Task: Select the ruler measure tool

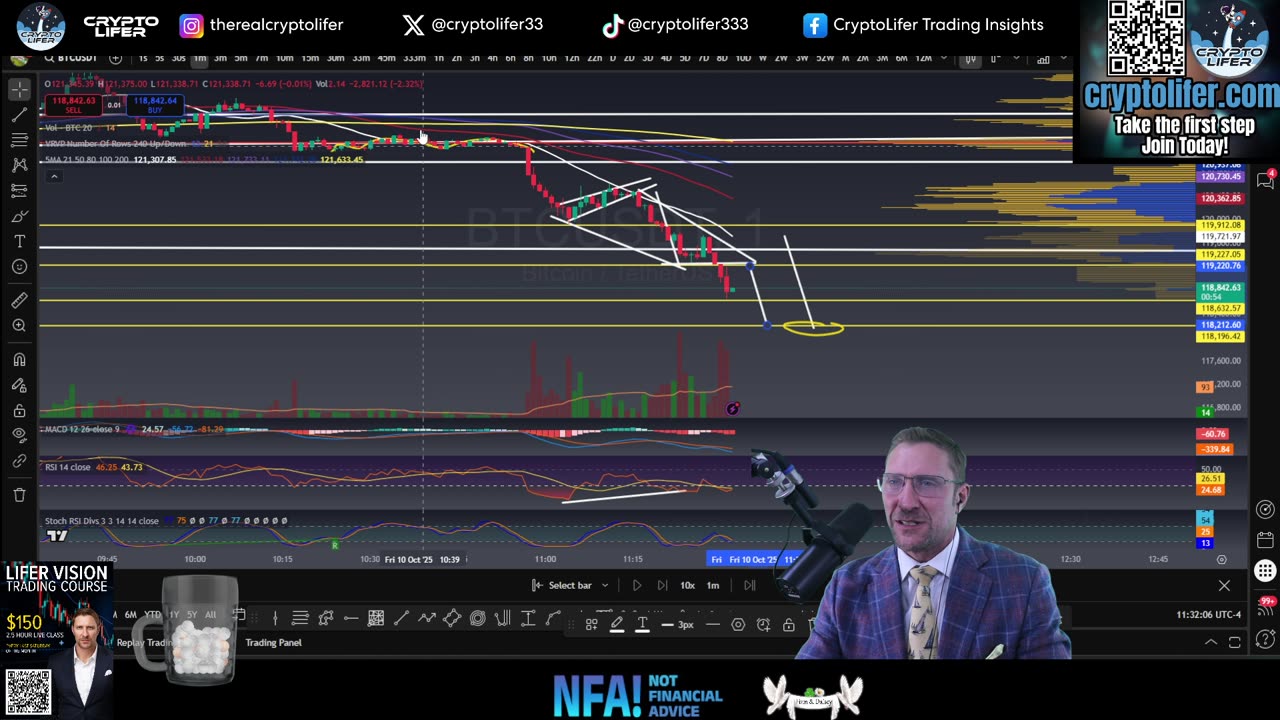Action: coord(19,300)
